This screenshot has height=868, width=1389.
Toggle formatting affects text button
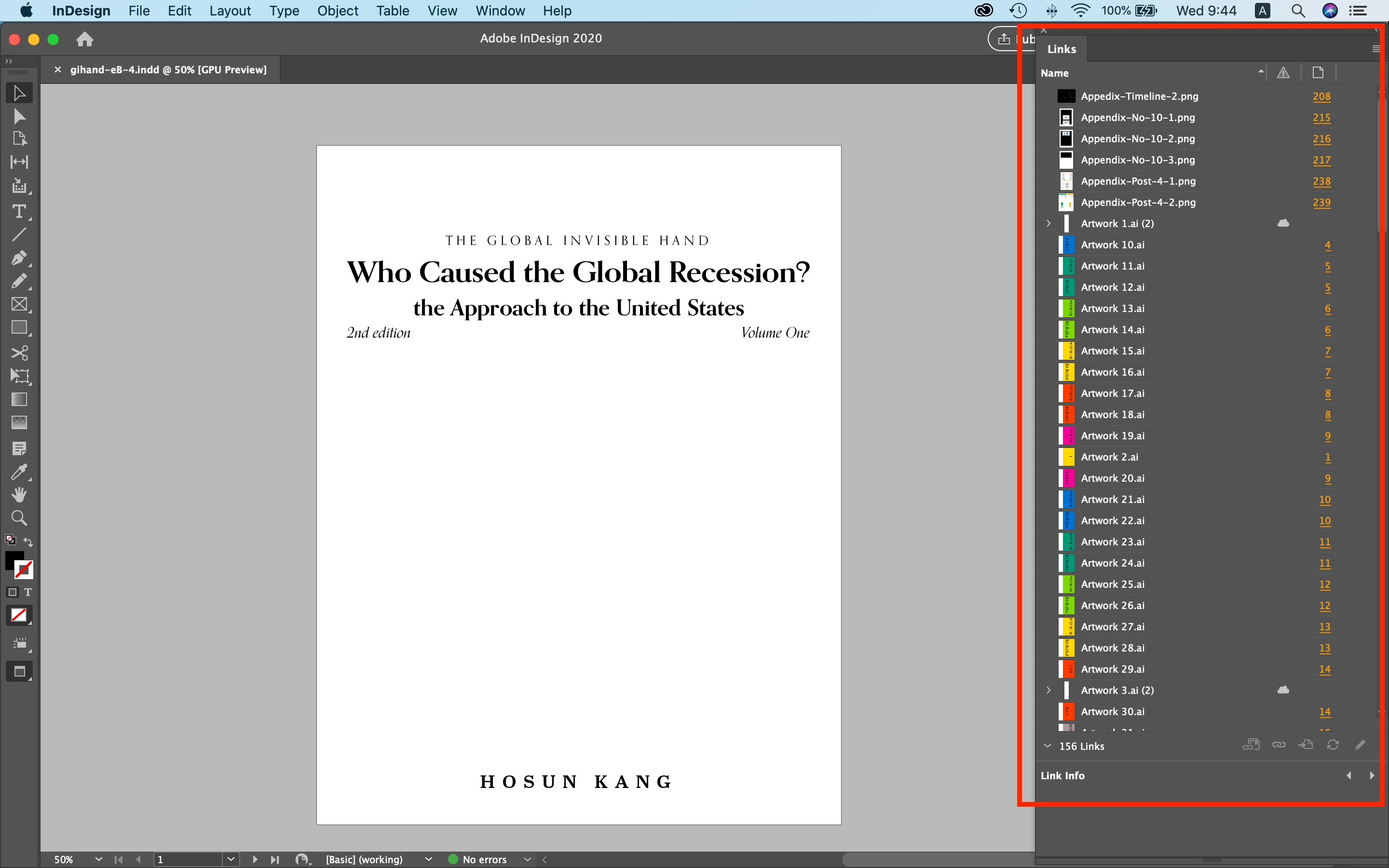27,592
